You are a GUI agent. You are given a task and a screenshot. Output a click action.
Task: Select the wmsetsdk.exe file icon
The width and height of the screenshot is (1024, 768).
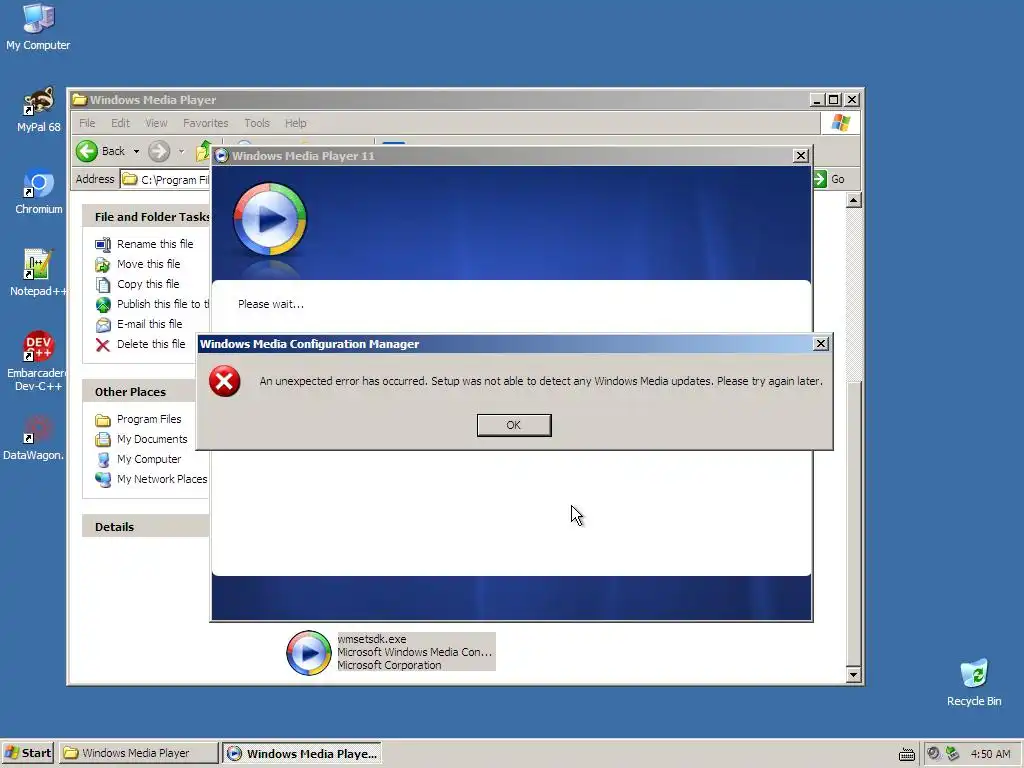[x=309, y=652]
